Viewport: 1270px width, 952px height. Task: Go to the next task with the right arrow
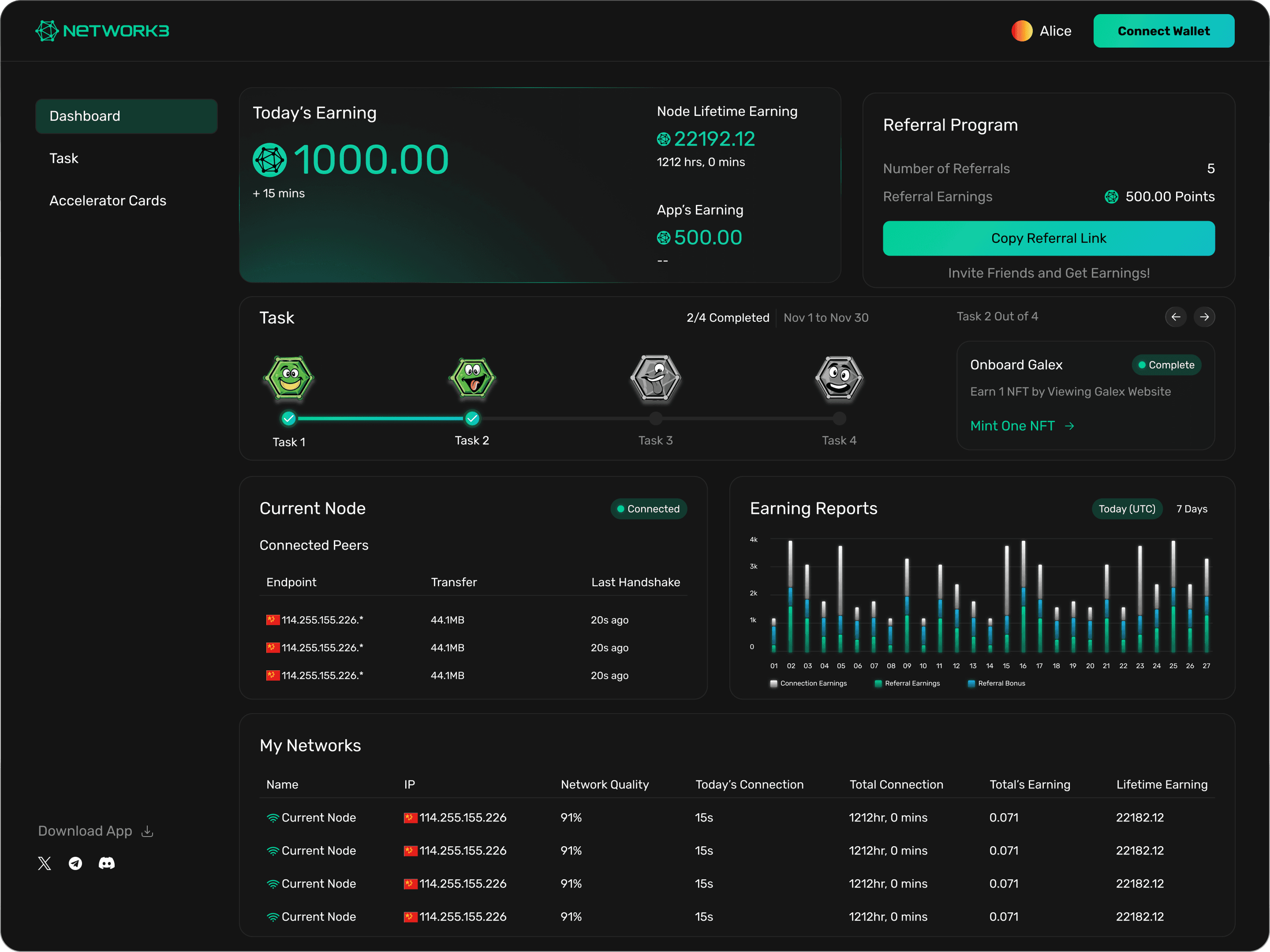(1204, 317)
